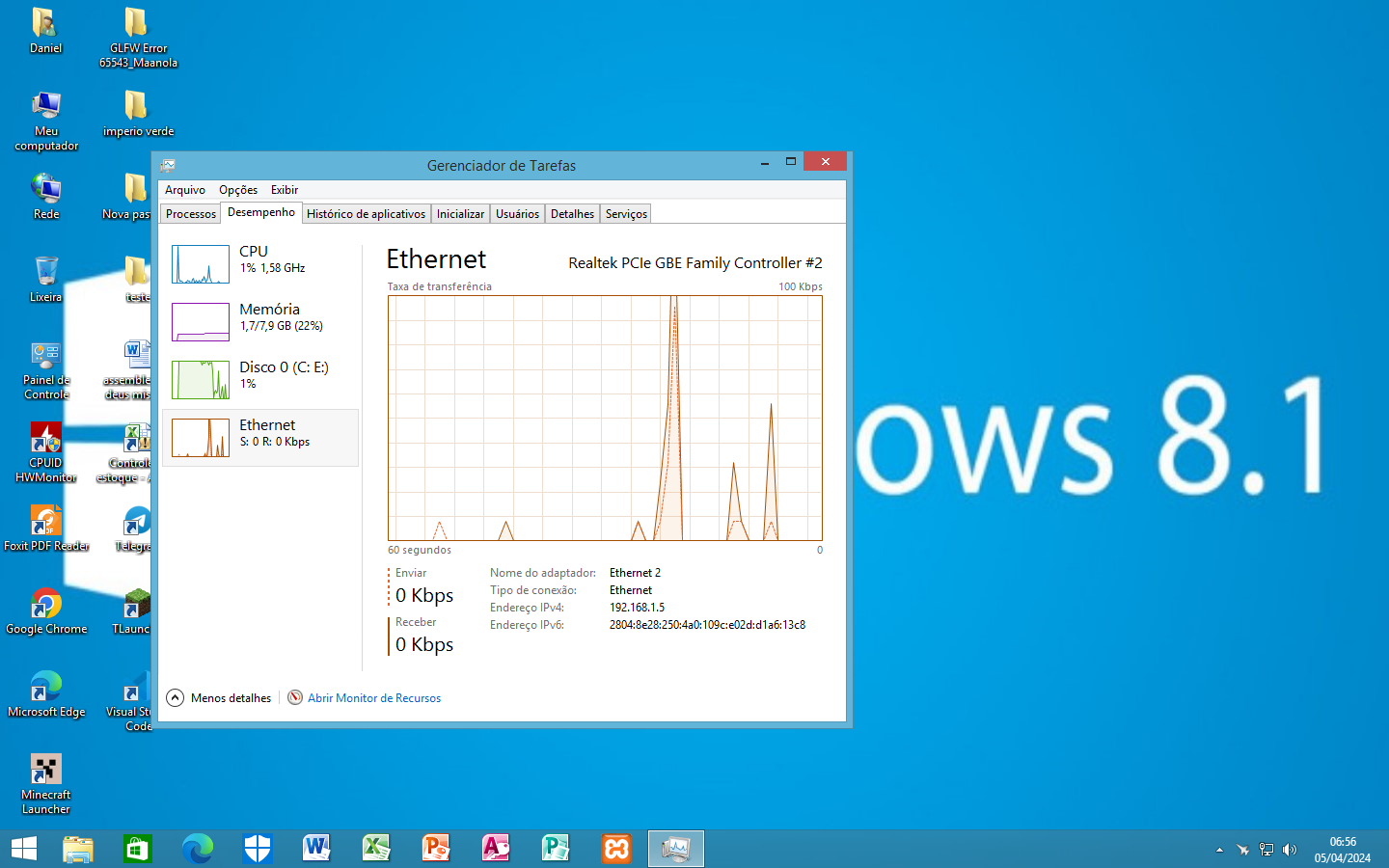Close the Gerenciador de Tarefas window

coord(826,162)
